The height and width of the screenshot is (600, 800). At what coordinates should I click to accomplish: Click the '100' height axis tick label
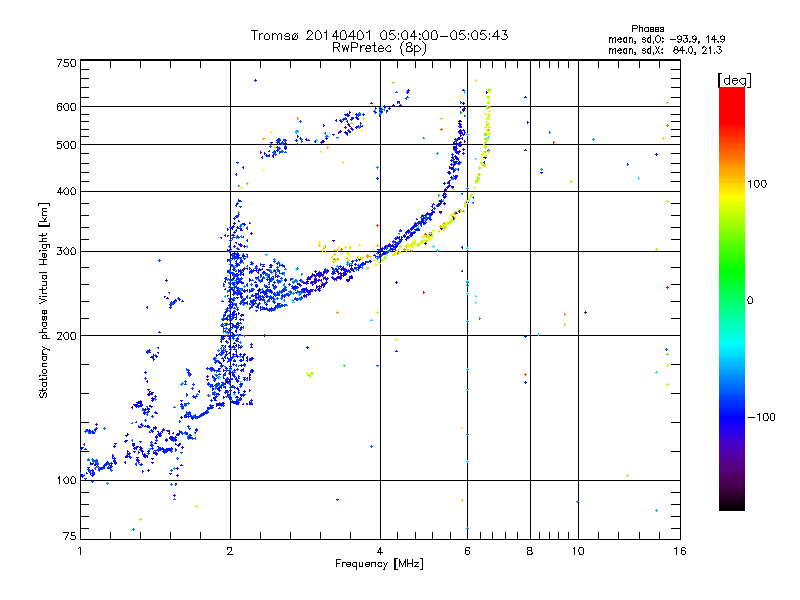pos(66,481)
